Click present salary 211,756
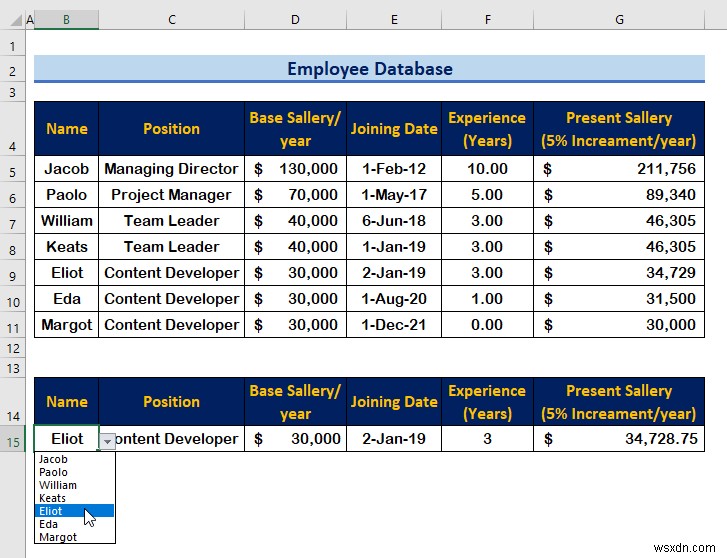 [619, 168]
